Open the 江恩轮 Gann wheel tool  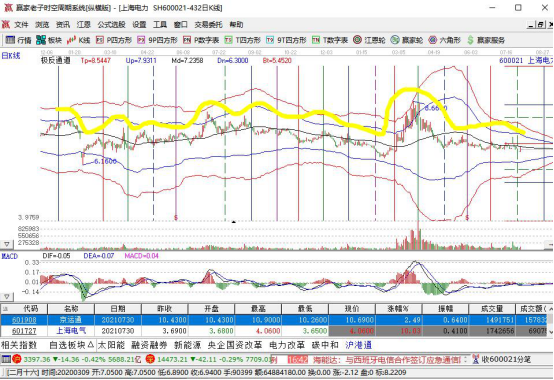tap(369, 40)
